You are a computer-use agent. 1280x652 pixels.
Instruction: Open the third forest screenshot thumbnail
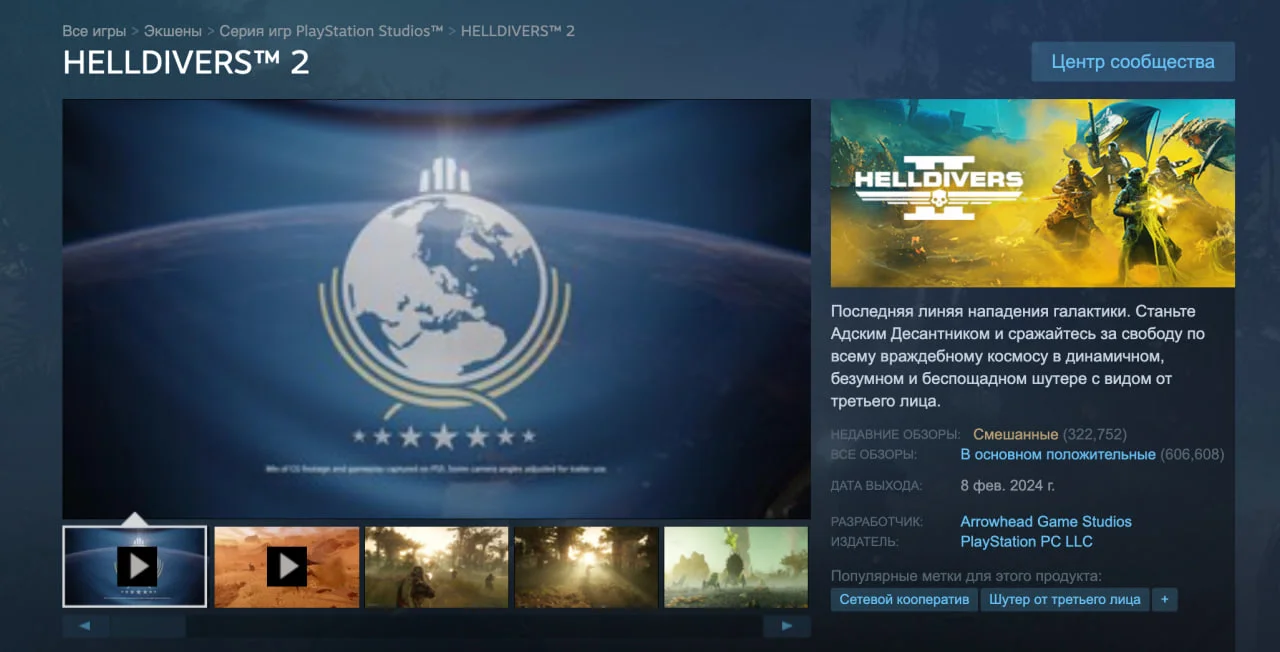pos(436,567)
